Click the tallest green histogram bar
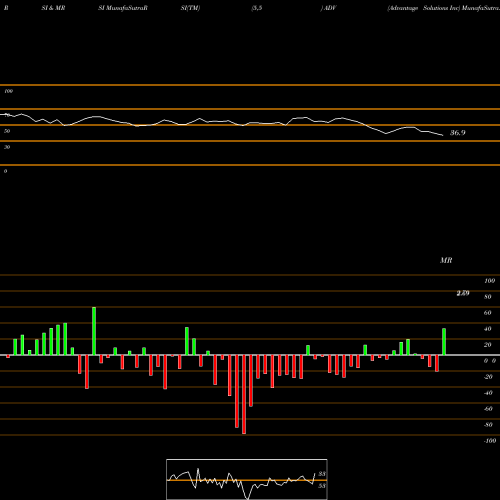The image size is (500, 500). 94,331
